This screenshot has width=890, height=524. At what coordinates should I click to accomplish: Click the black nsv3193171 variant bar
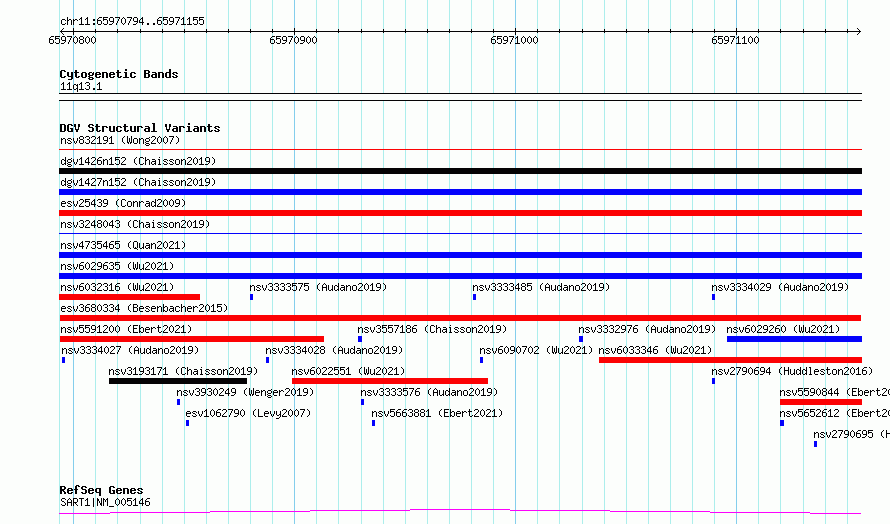pyautogui.click(x=178, y=381)
